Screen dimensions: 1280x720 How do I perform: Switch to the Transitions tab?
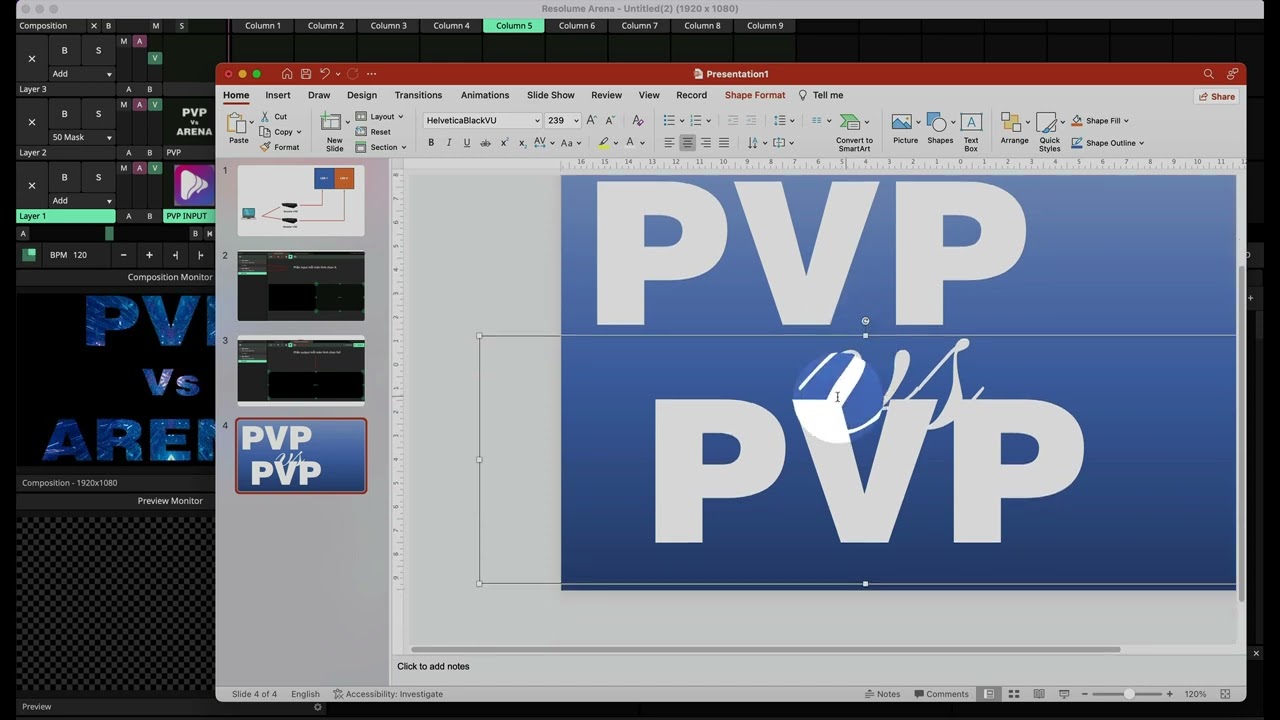click(418, 95)
